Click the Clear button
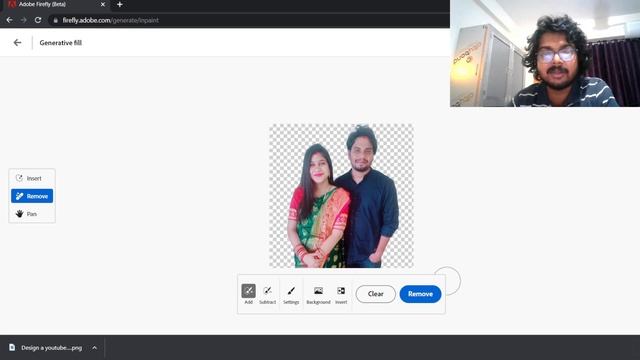 coord(376,294)
